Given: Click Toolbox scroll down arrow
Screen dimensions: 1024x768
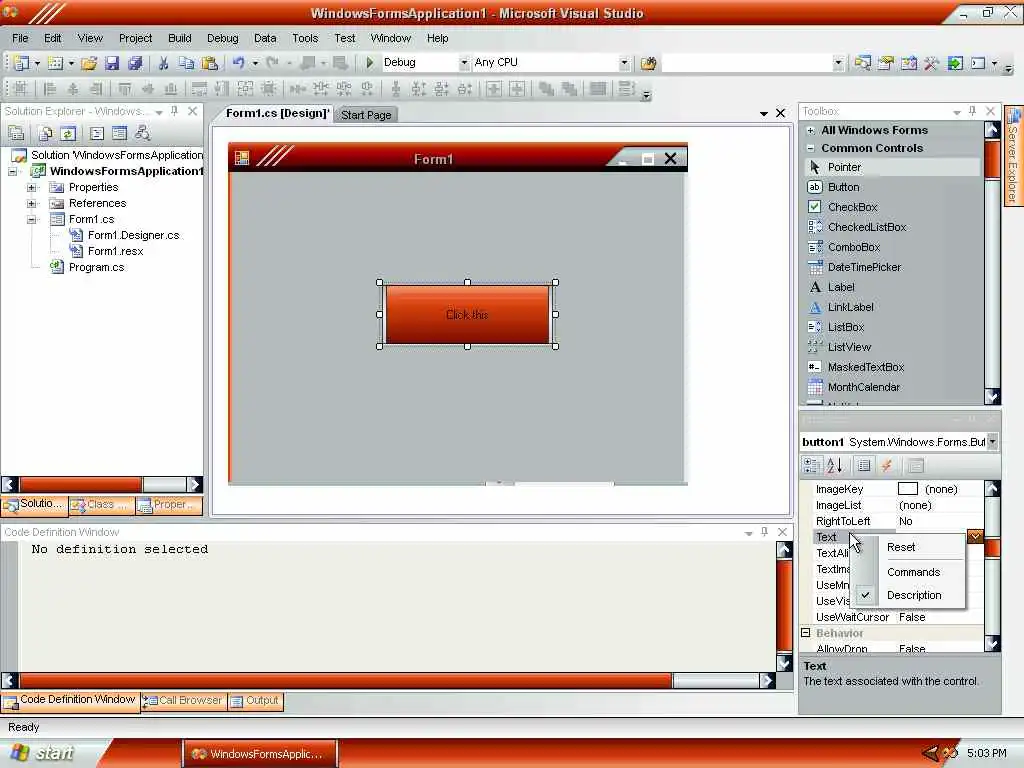Looking at the screenshot, I should 992,396.
